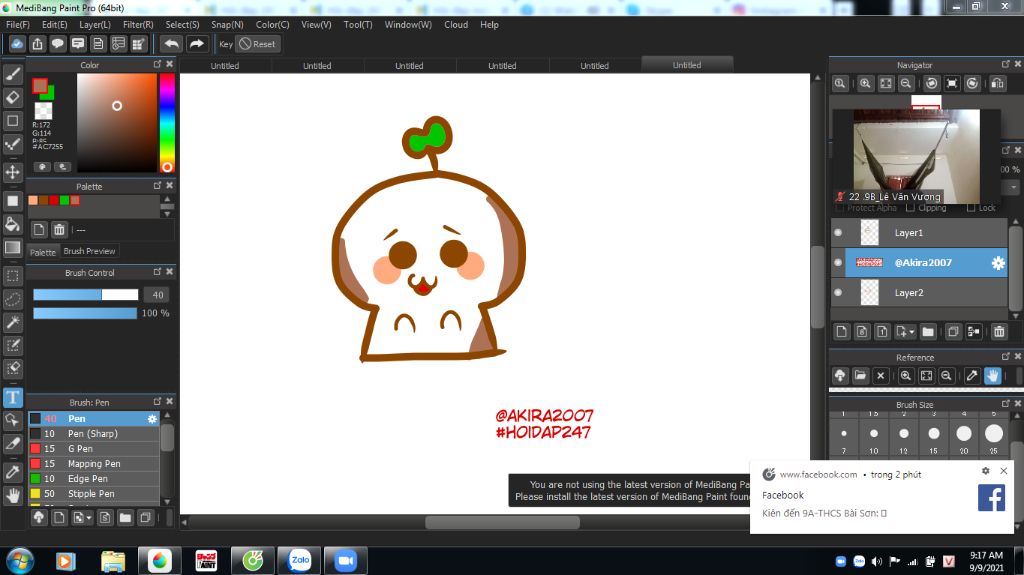Undock the Brush: Pen panel
Image resolution: width=1024 pixels, height=575 pixels.
157,401
